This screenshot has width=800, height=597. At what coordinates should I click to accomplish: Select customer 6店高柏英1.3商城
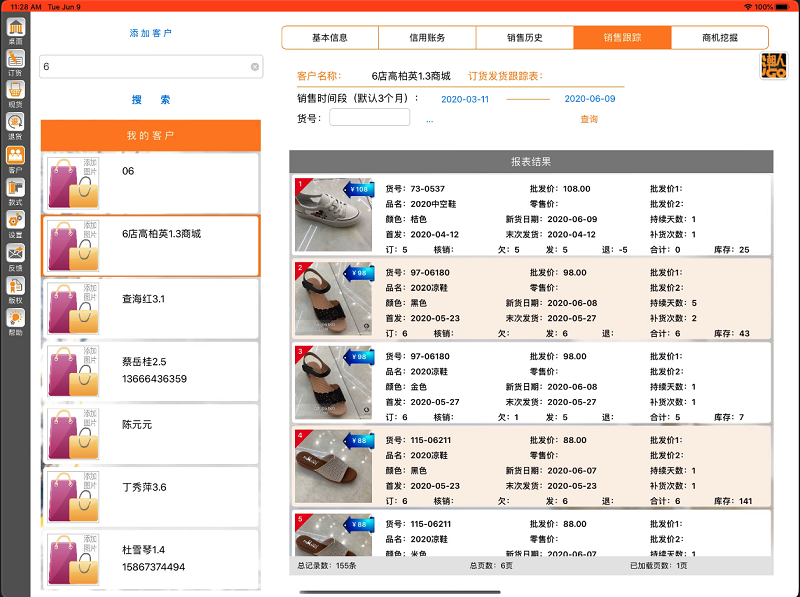coord(151,245)
